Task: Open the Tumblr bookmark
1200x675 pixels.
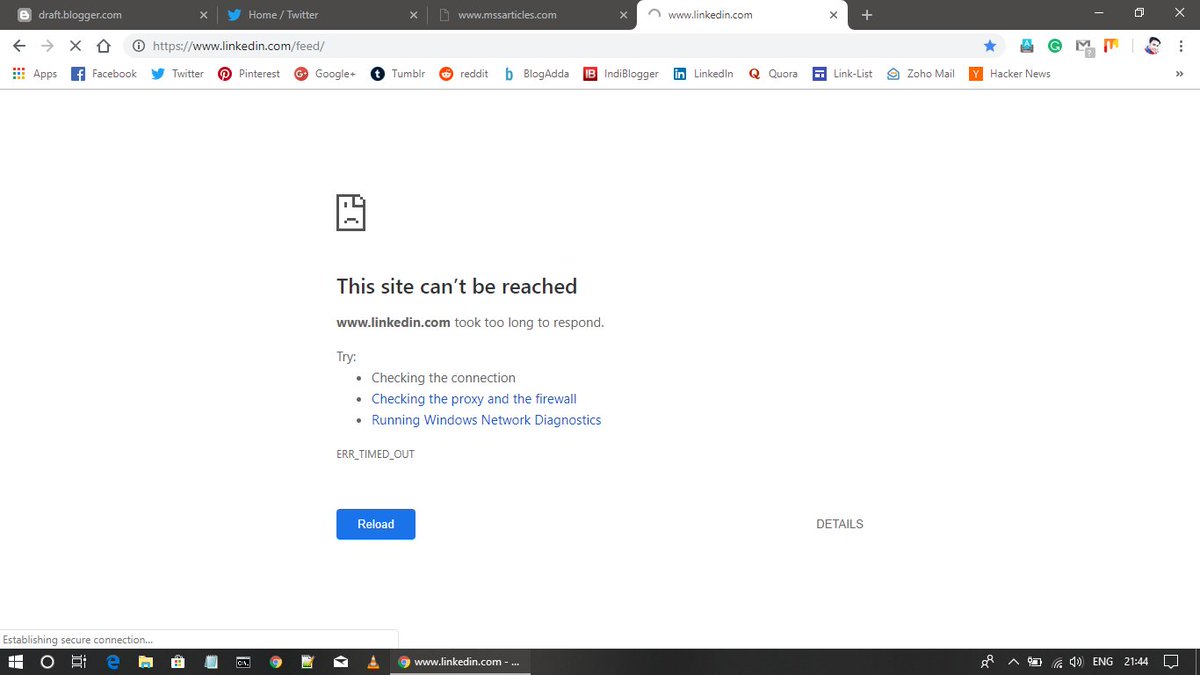Action: click(x=398, y=74)
